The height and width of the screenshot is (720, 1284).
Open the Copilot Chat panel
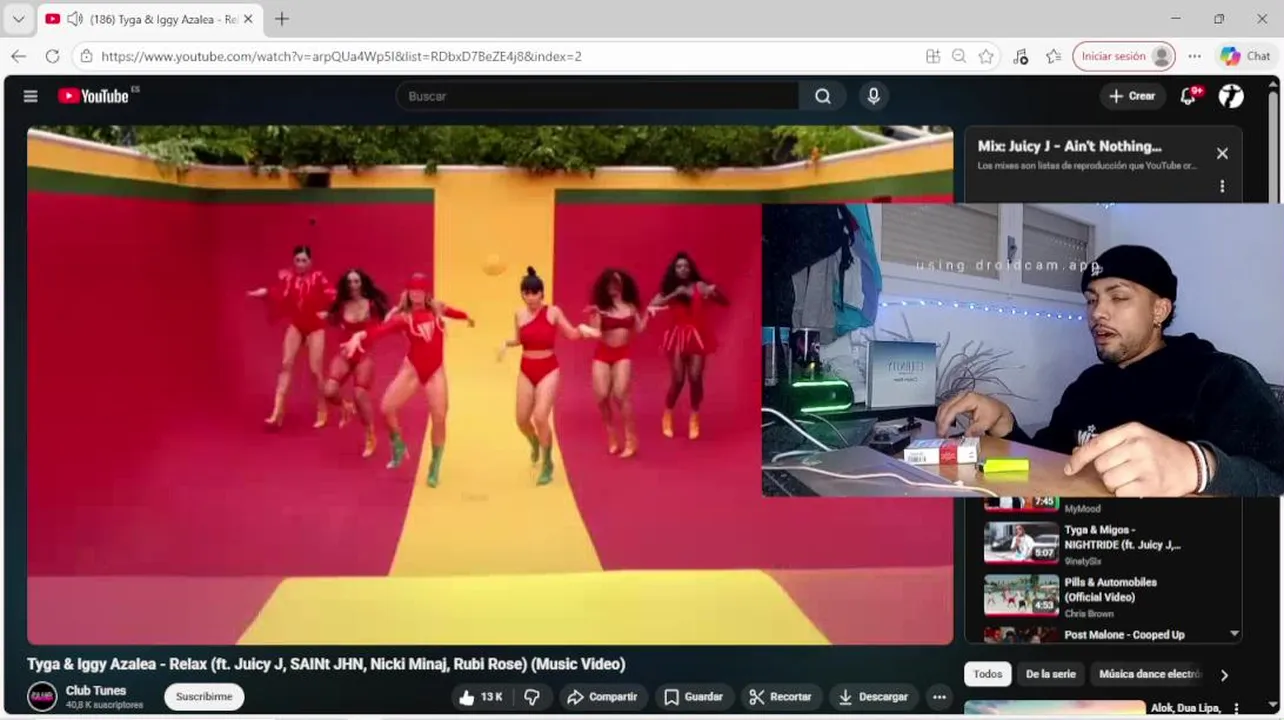point(1246,56)
